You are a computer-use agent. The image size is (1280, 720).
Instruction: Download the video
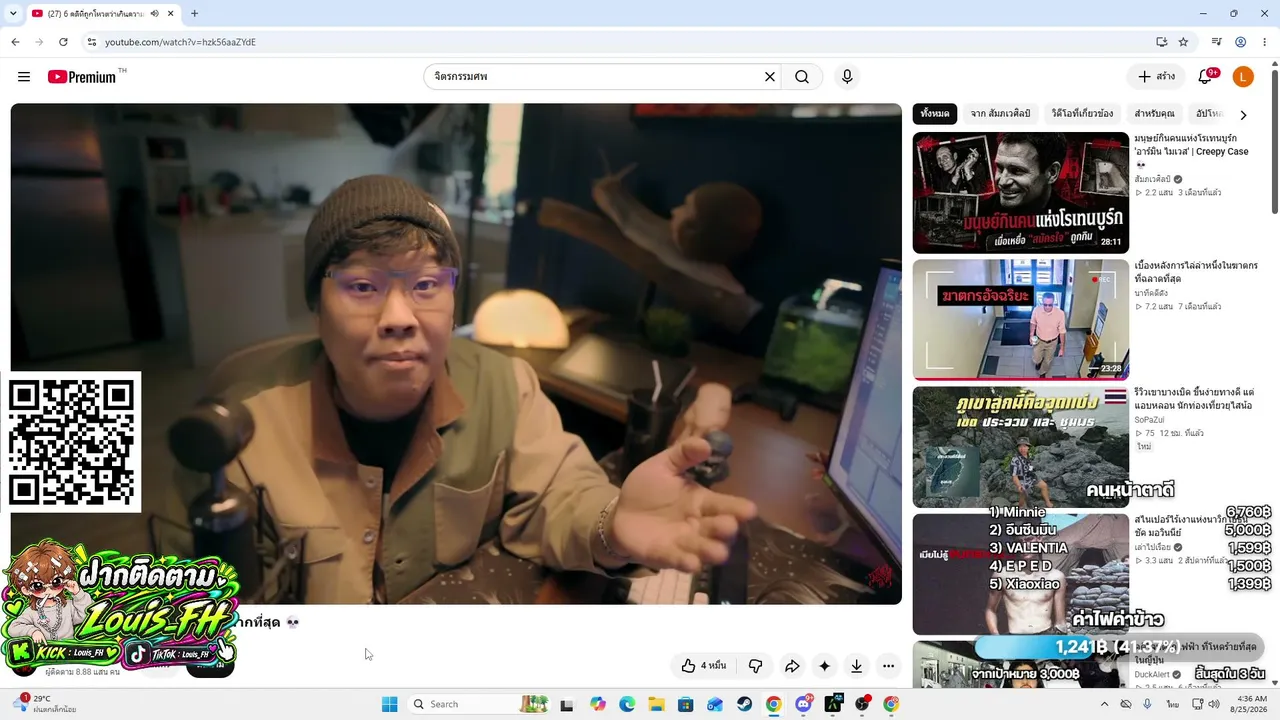[x=857, y=666]
